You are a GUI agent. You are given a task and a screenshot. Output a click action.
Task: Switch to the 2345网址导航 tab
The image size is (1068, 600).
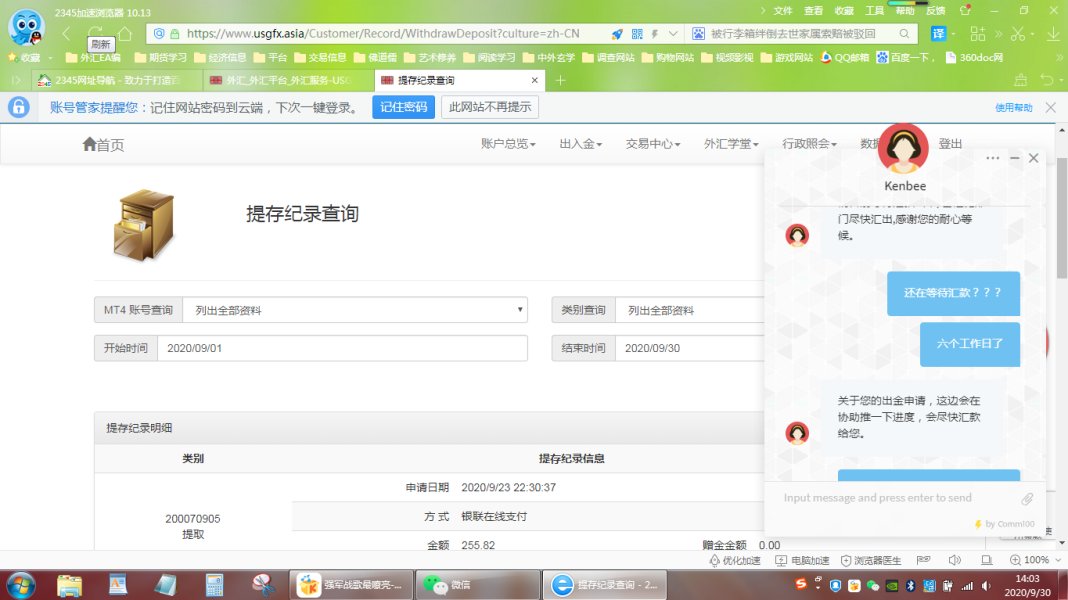110,80
